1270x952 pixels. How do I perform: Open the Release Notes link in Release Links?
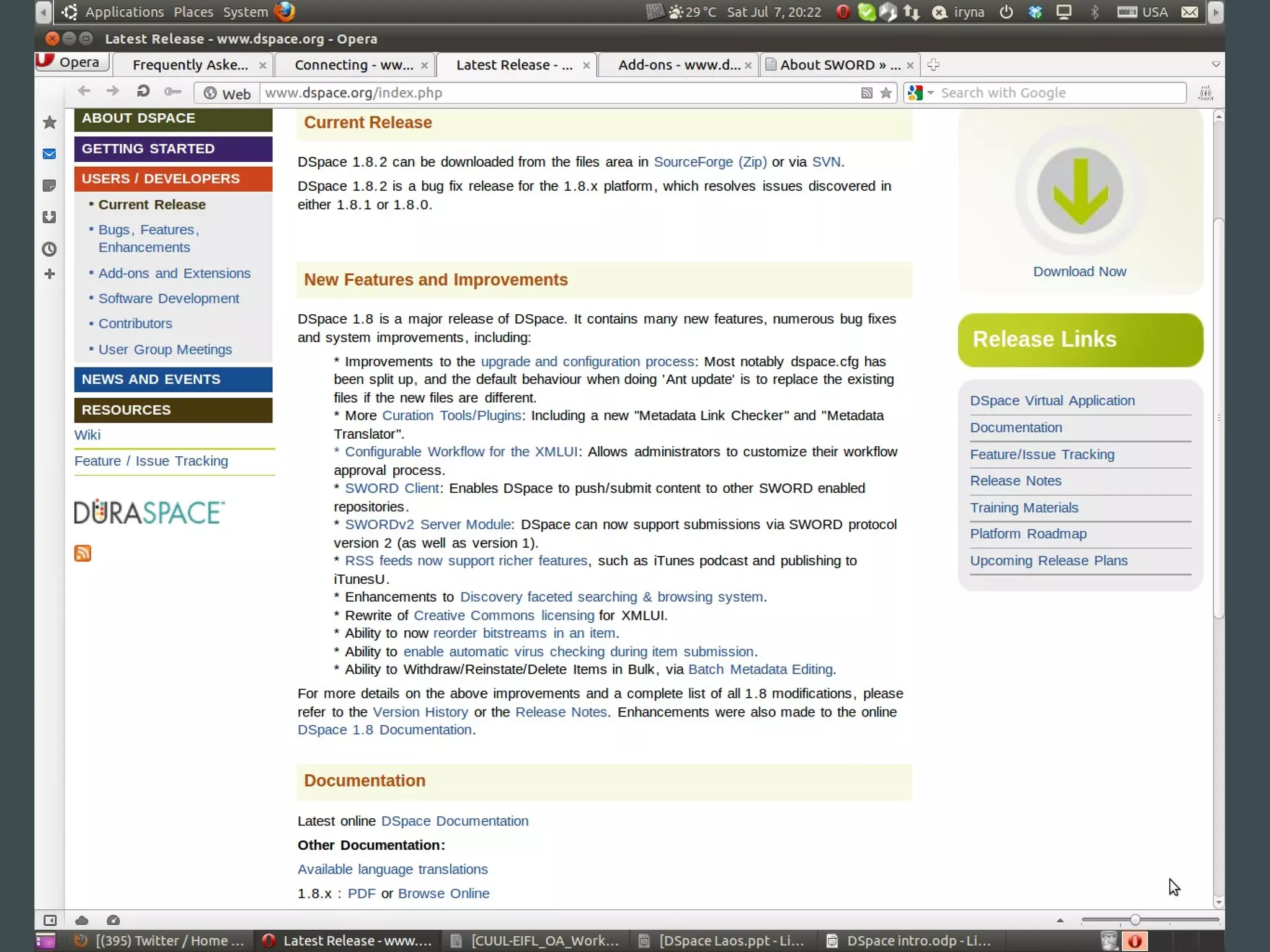(x=1015, y=480)
